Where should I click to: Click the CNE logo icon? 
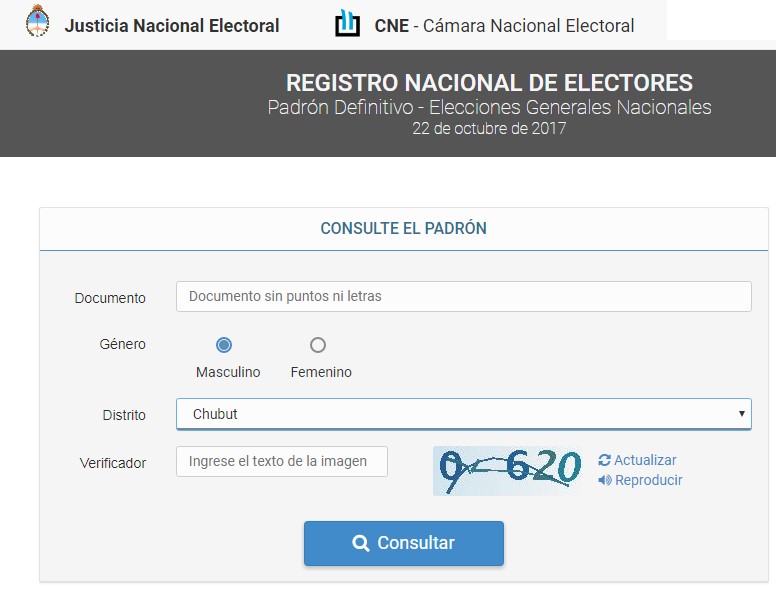point(347,23)
